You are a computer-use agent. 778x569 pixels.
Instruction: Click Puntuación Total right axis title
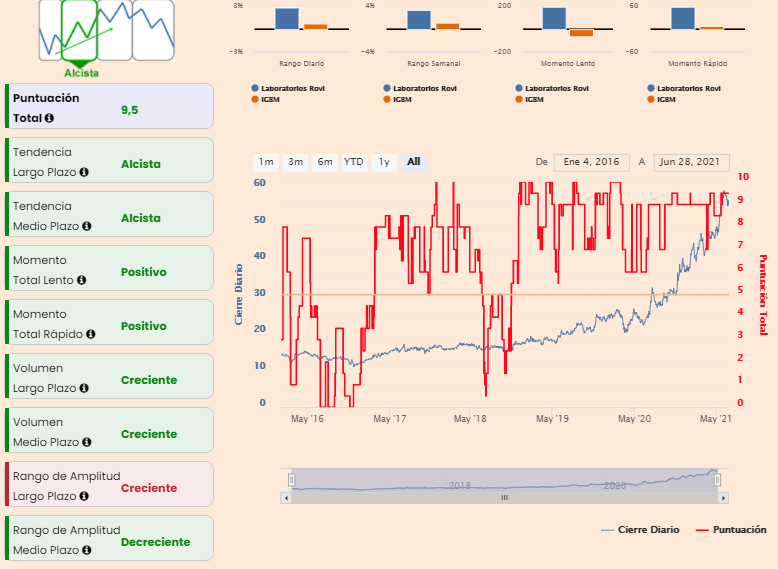(x=763, y=295)
